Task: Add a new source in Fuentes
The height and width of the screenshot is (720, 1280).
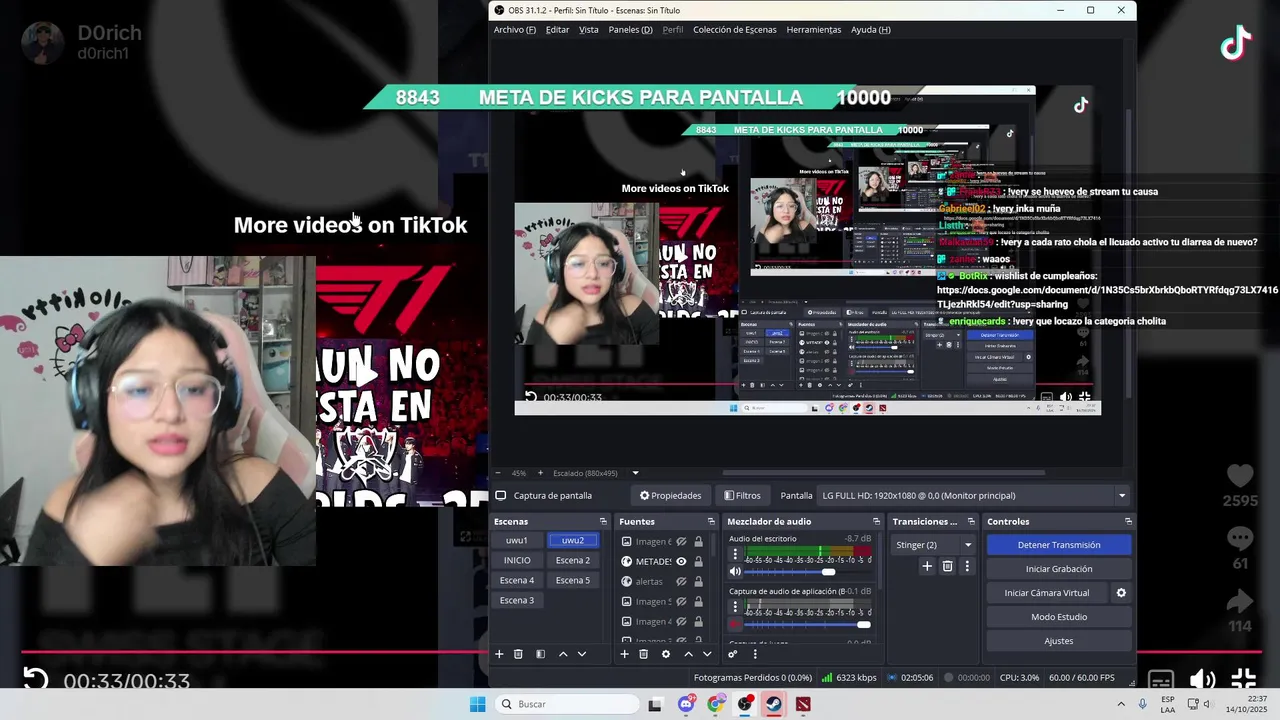Action: tap(625, 654)
